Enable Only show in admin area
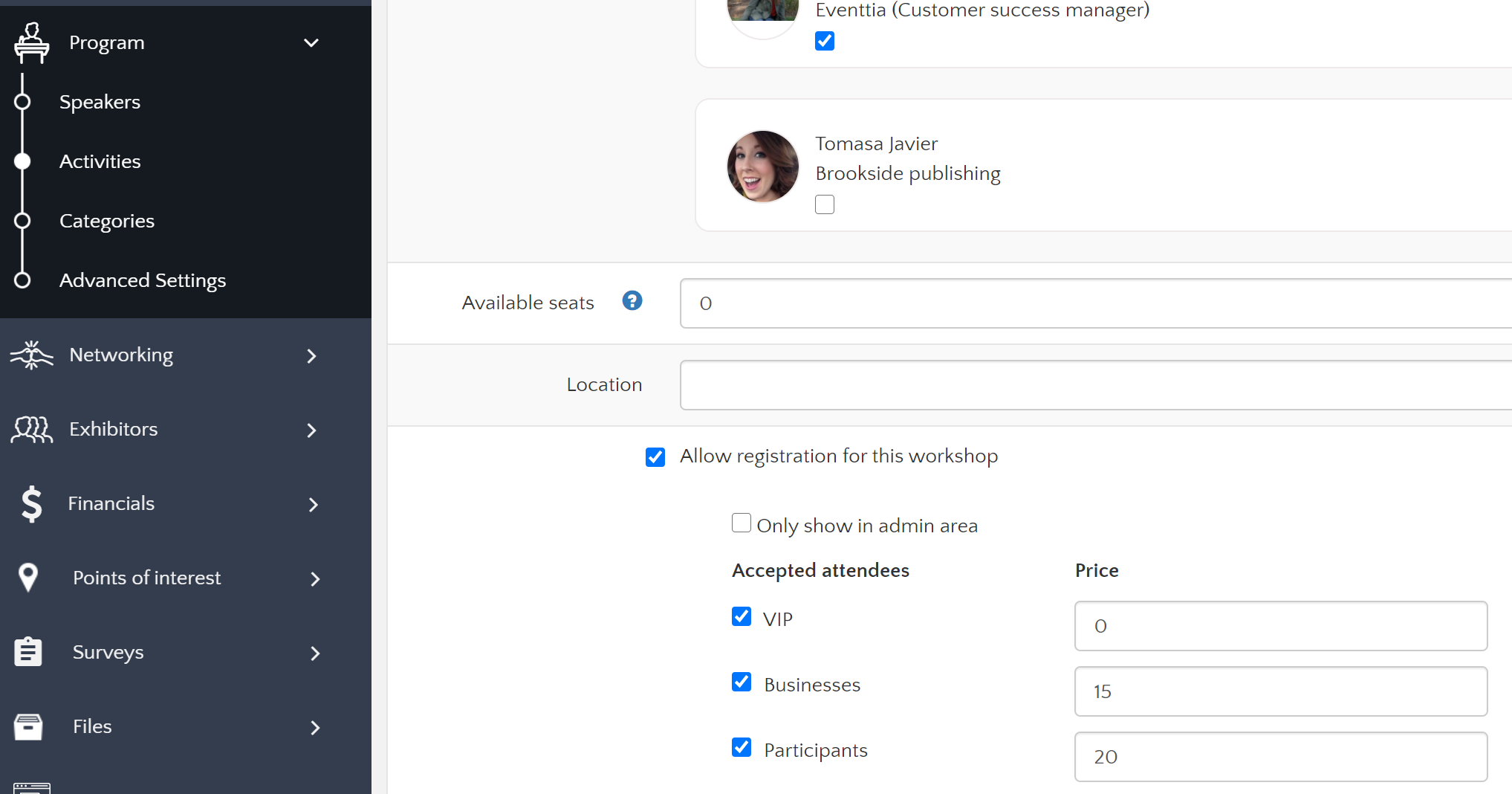1512x794 pixels. tap(741, 523)
